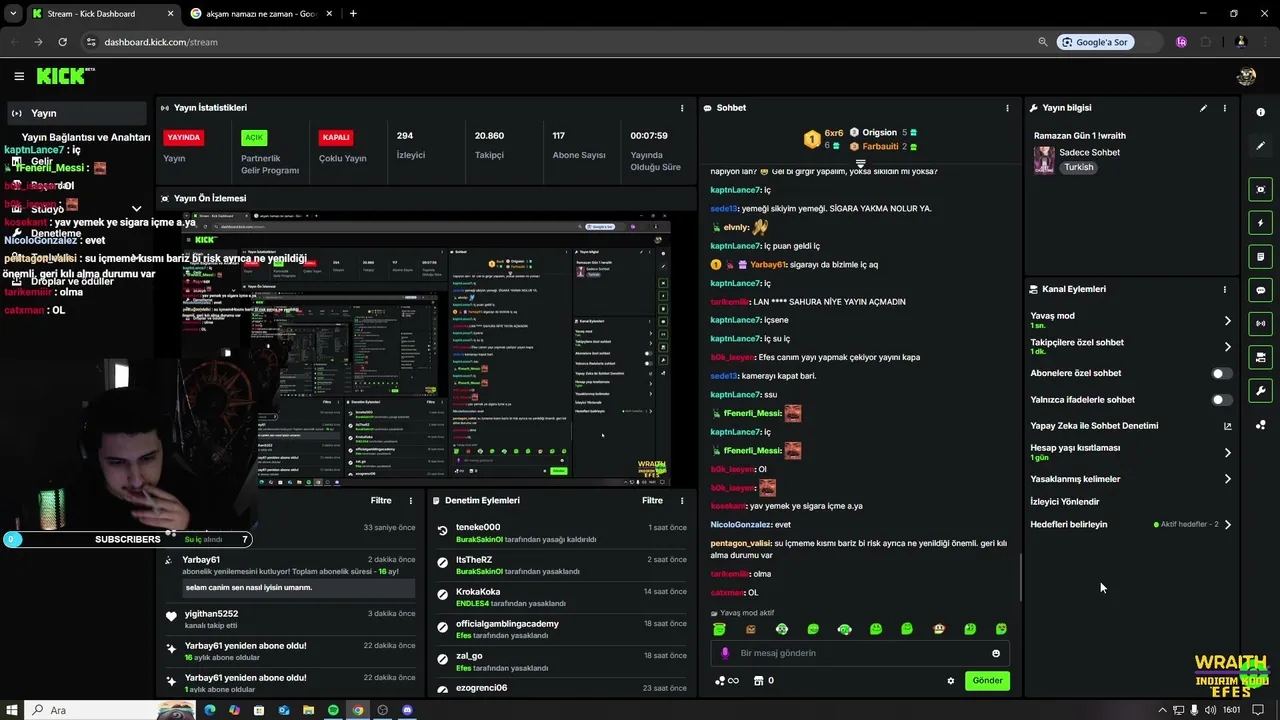Screen dimensions: 1280x720
Task: Open the Denetim Eylemleri three-dot menu
Action: click(682, 500)
